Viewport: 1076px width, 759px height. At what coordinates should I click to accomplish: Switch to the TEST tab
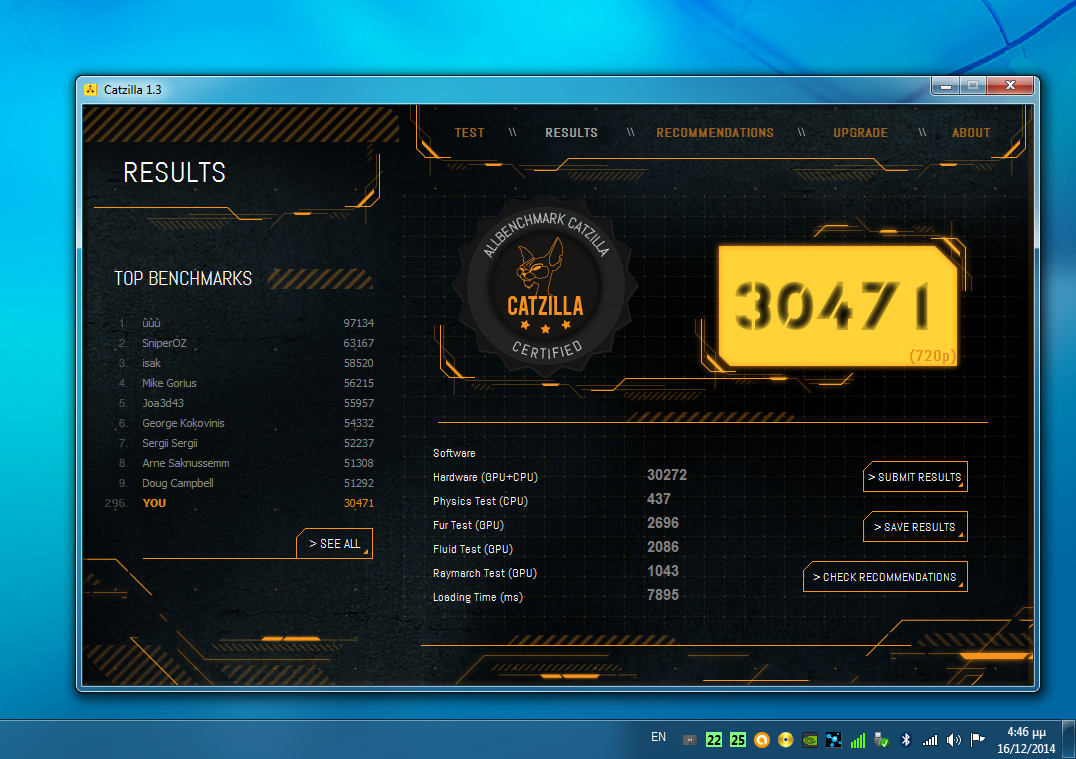coord(469,132)
